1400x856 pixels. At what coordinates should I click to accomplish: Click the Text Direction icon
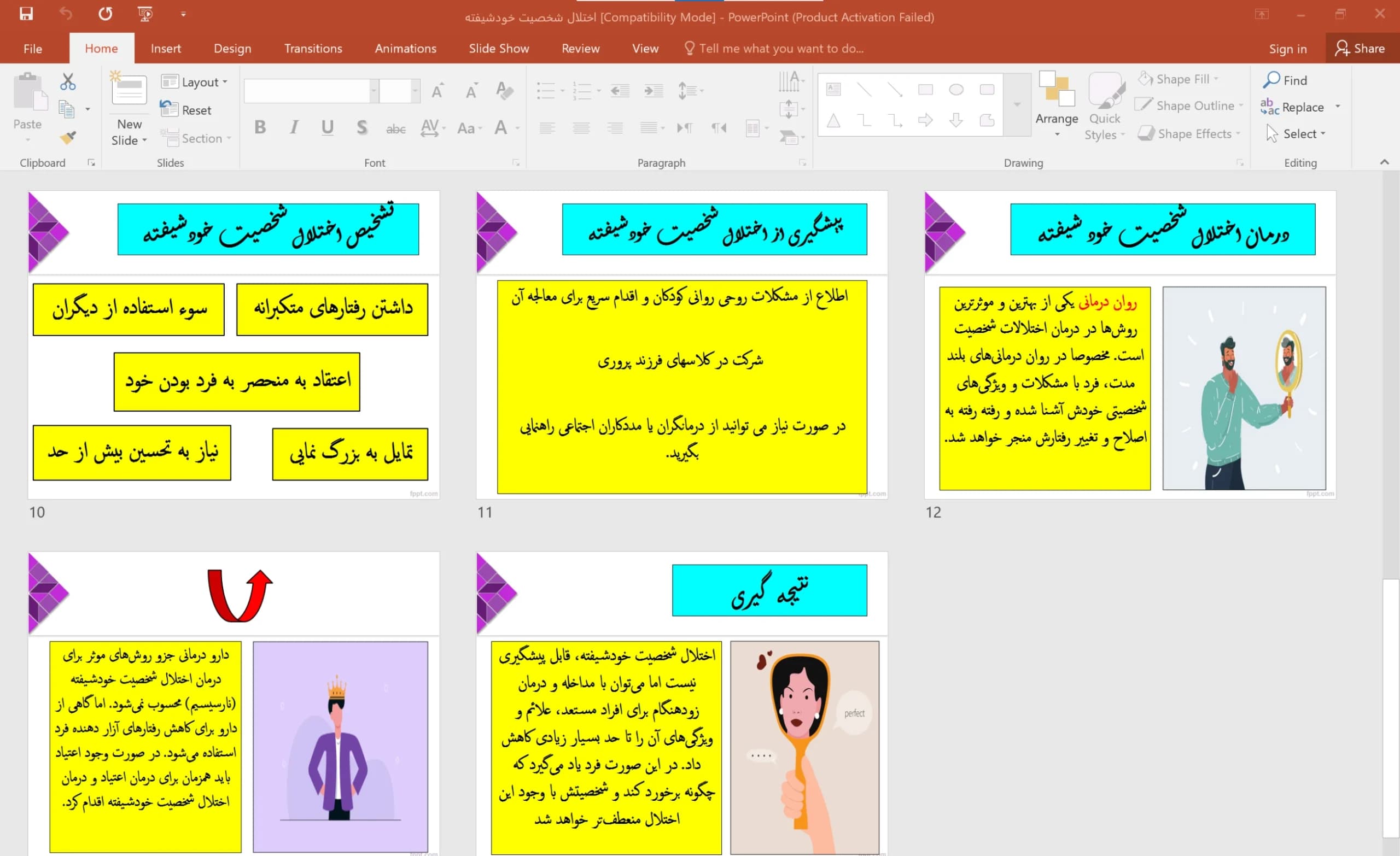click(x=790, y=82)
